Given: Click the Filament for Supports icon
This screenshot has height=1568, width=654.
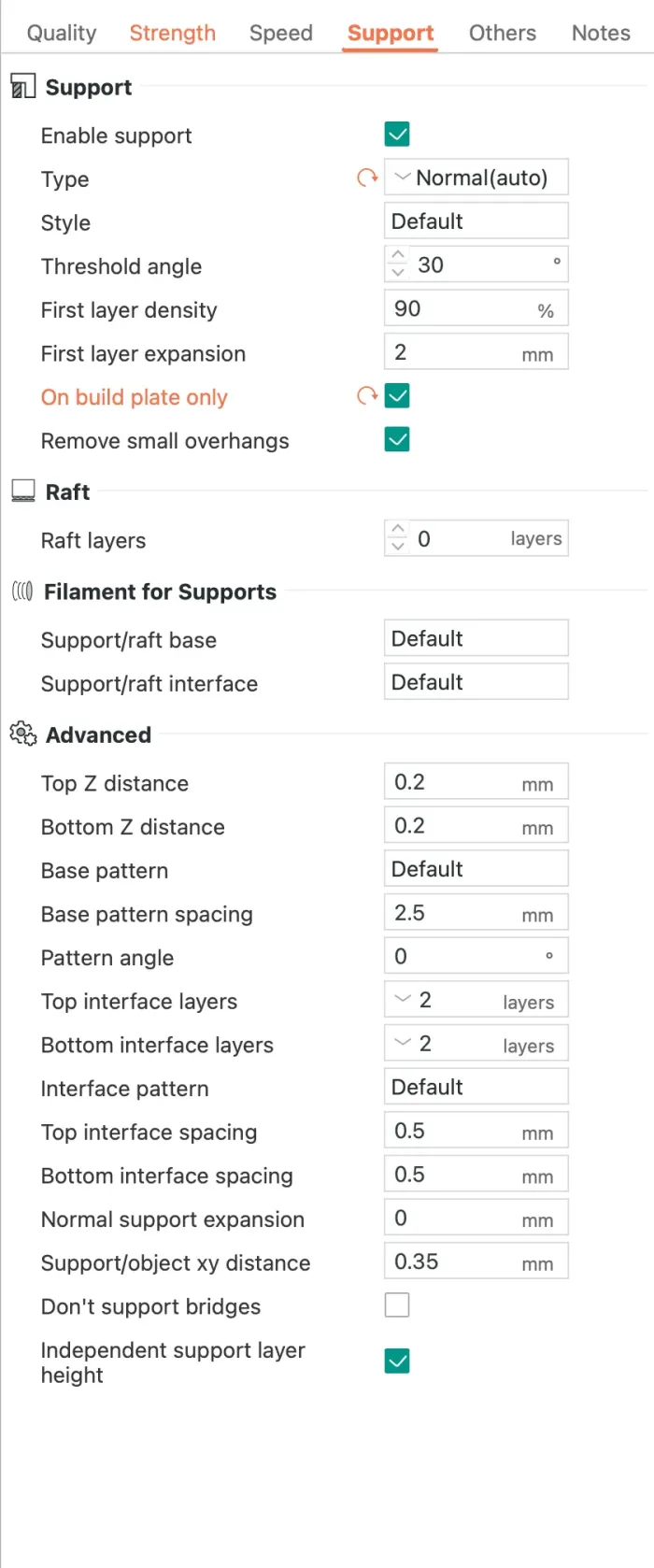Looking at the screenshot, I should tap(22, 592).
